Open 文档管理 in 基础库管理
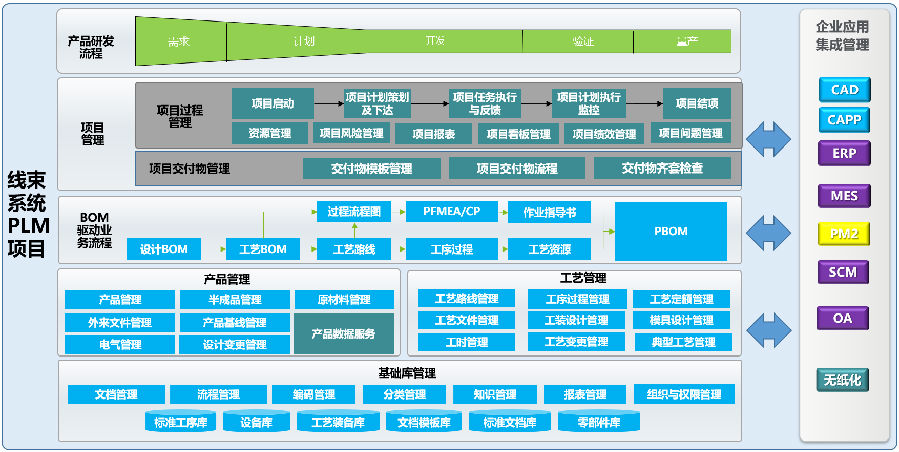The height and width of the screenshot is (452, 899). click(116, 395)
